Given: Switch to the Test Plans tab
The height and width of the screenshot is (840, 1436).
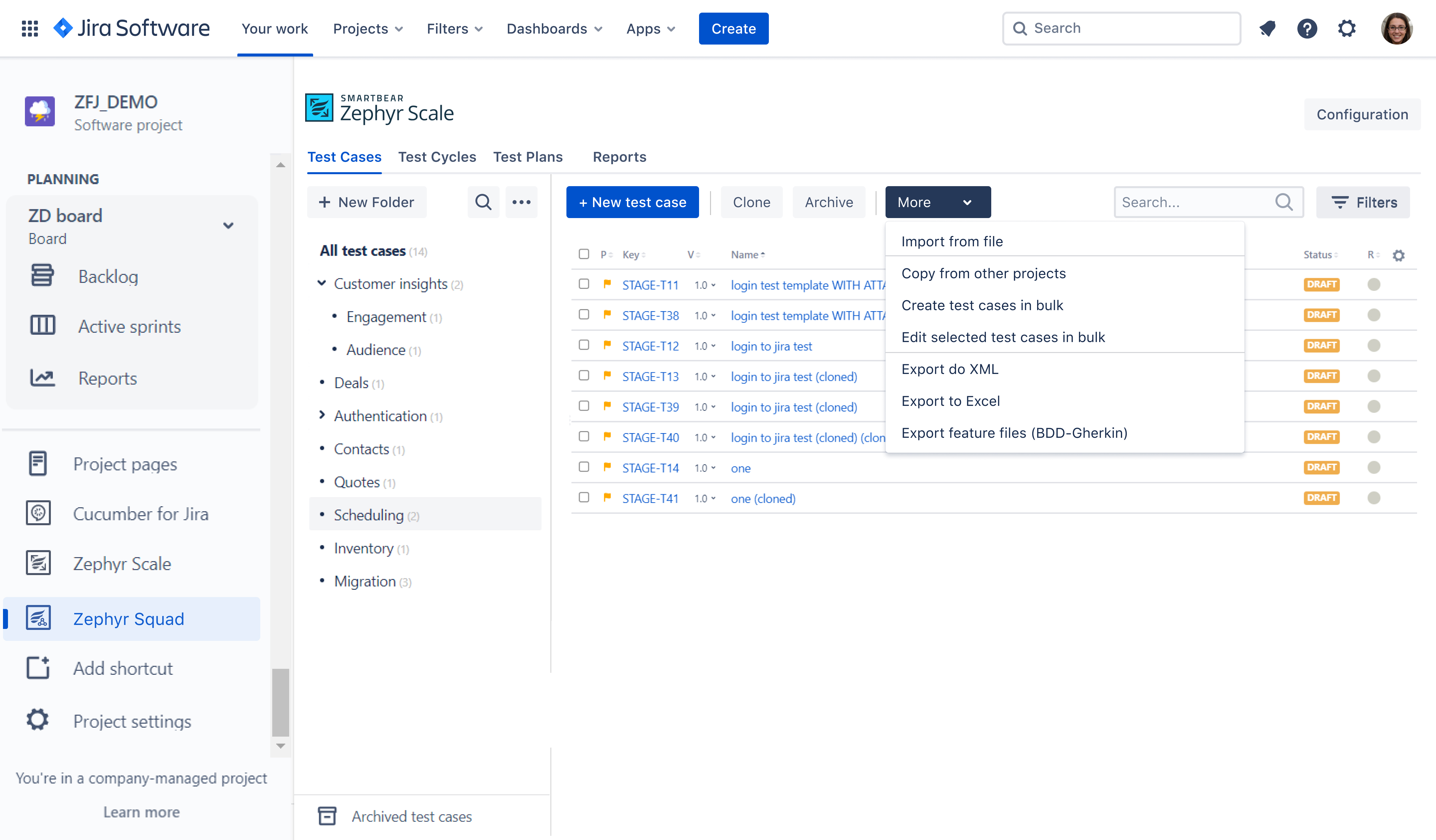Looking at the screenshot, I should [528, 157].
